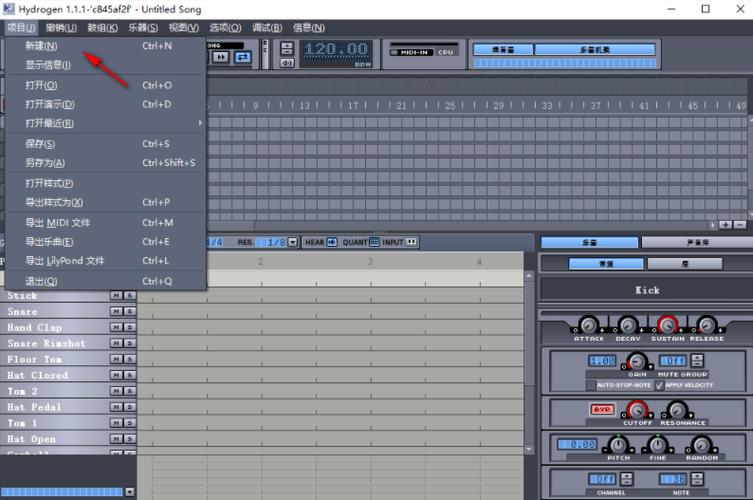Solo the Snare instrument
753x500 pixels.
pos(129,311)
